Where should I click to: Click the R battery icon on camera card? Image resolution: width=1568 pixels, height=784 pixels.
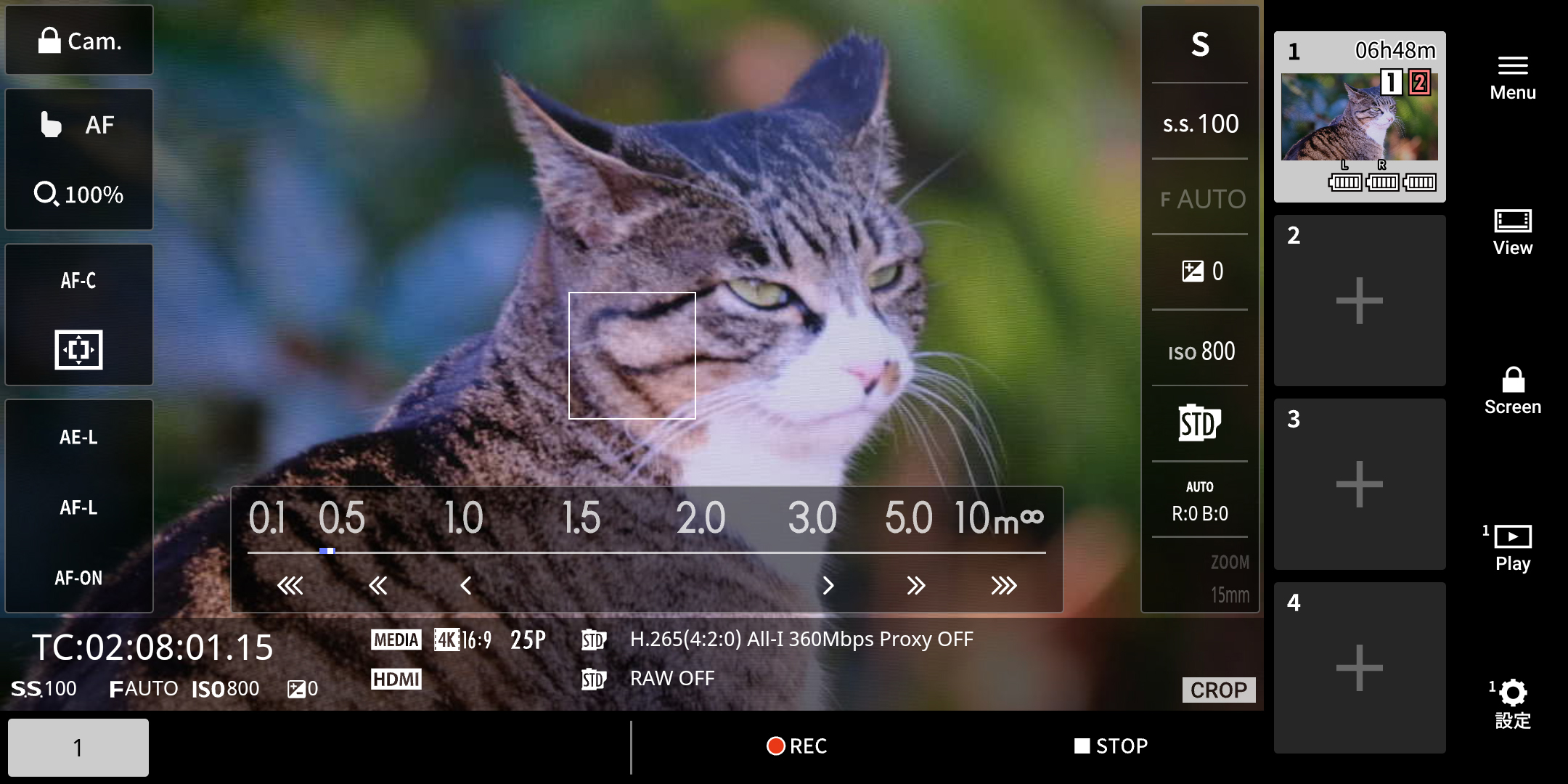click(x=1382, y=181)
